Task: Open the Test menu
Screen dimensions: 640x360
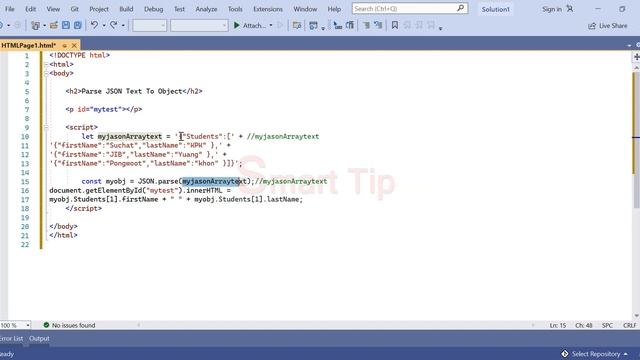Action: [x=179, y=9]
